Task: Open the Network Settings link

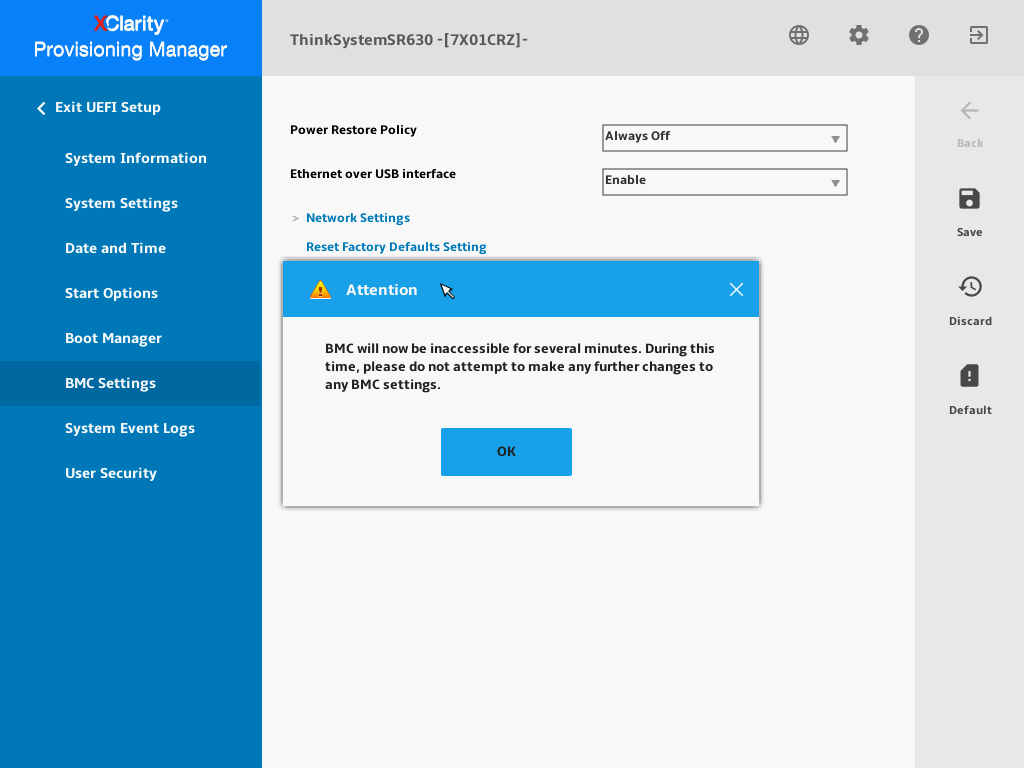Action: (358, 218)
